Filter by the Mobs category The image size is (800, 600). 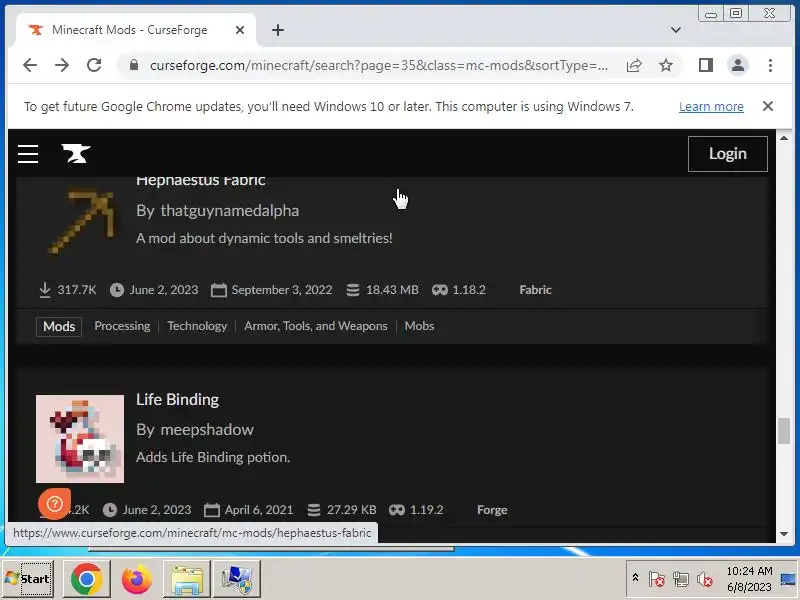pyautogui.click(x=419, y=326)
